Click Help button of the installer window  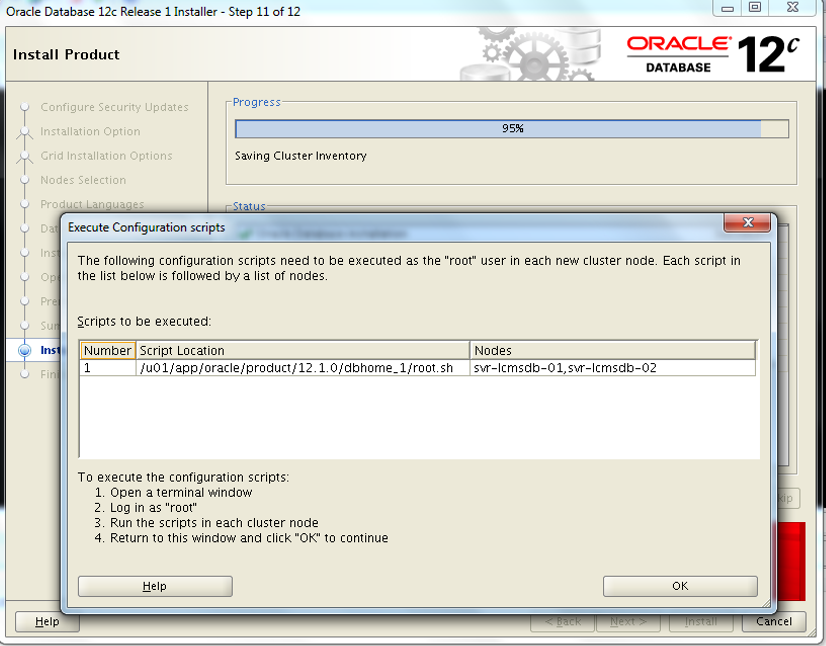tap(47, 621)
